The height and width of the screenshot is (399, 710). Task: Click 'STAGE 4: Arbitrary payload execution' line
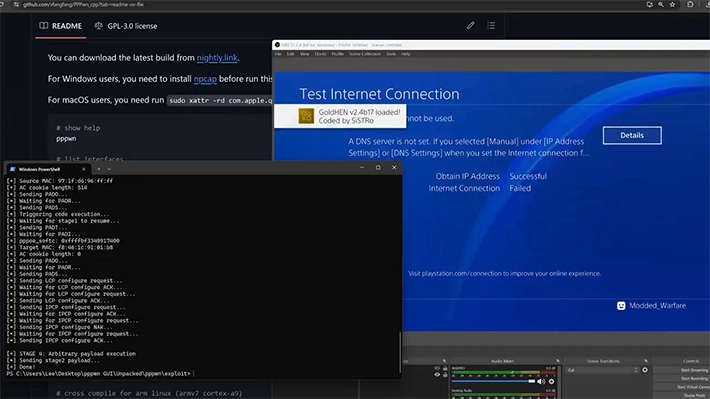point(71,354)
